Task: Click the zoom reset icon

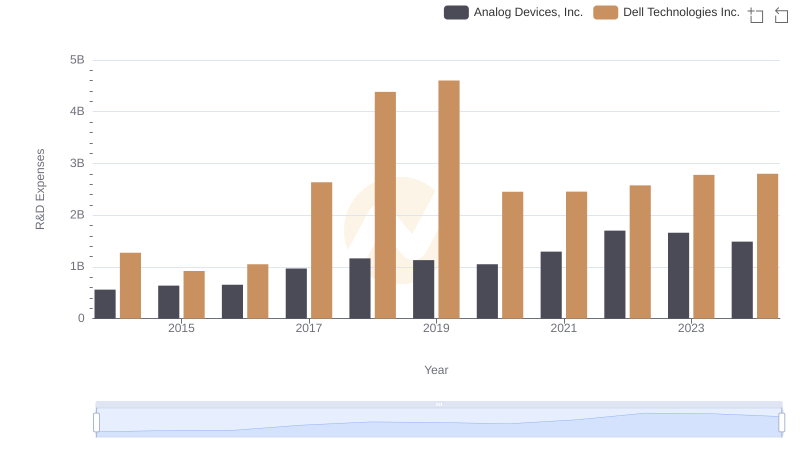Action: pyautogui.click(x=781, y=15)
